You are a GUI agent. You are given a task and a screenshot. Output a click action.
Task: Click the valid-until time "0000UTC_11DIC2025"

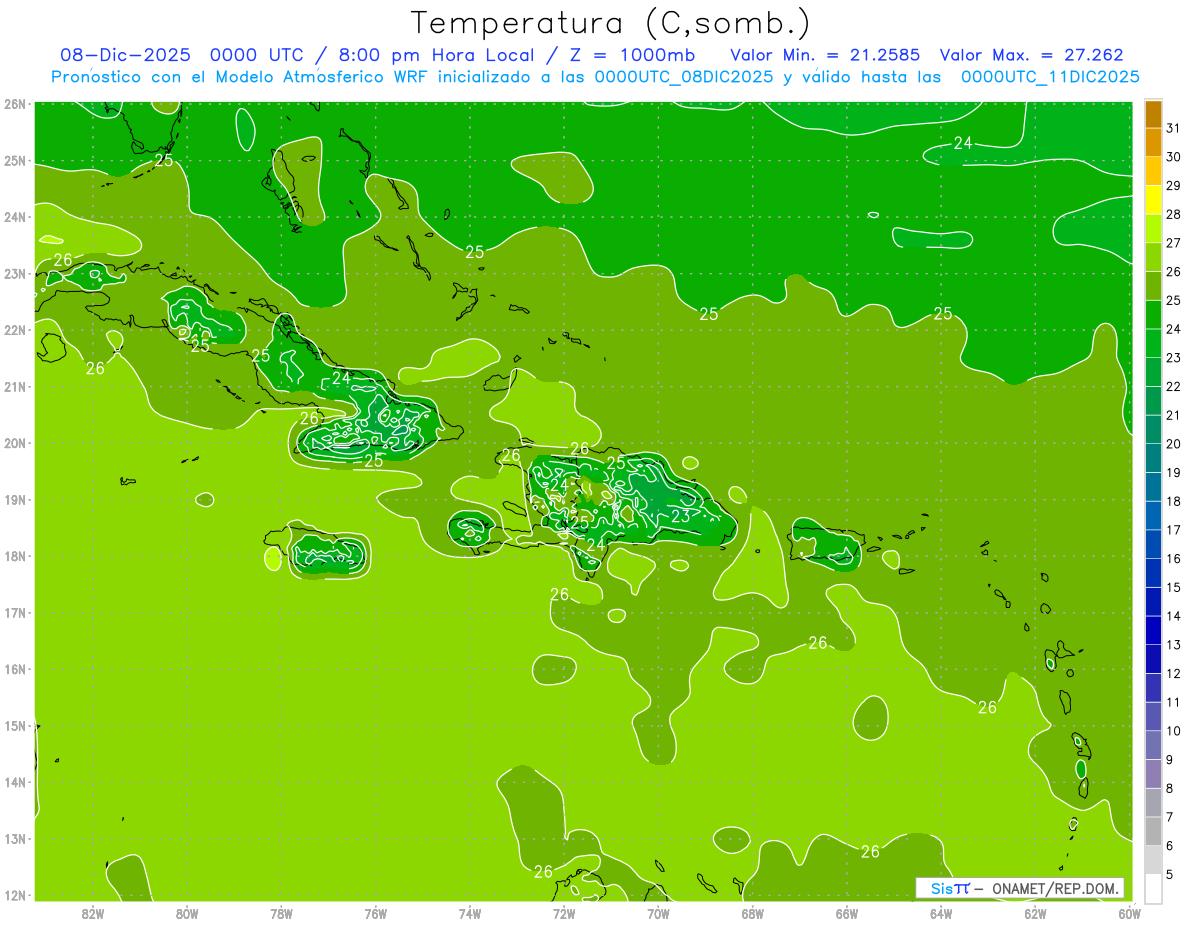[x=1050, y=77]
